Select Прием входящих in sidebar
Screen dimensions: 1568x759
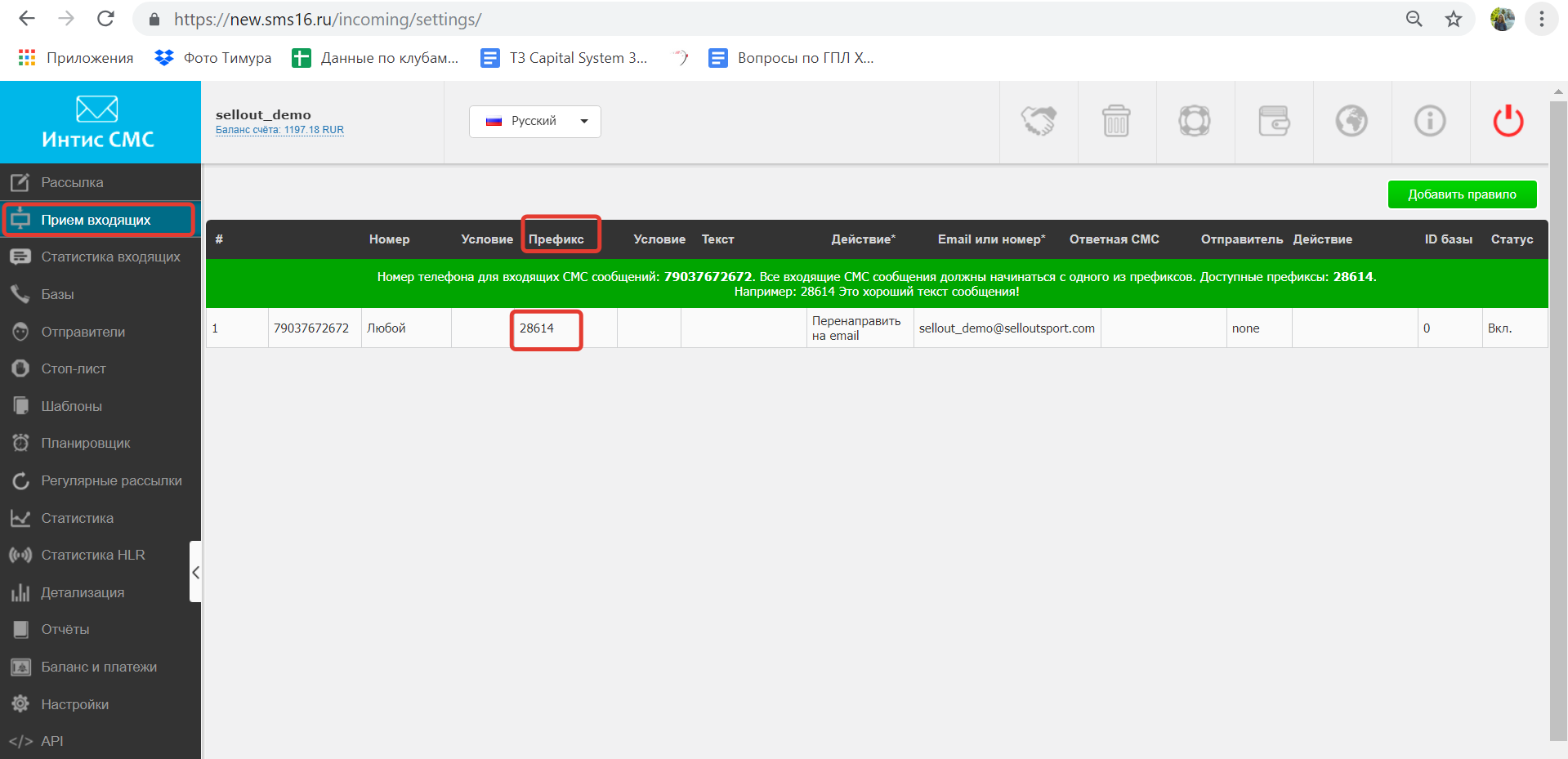101,220
